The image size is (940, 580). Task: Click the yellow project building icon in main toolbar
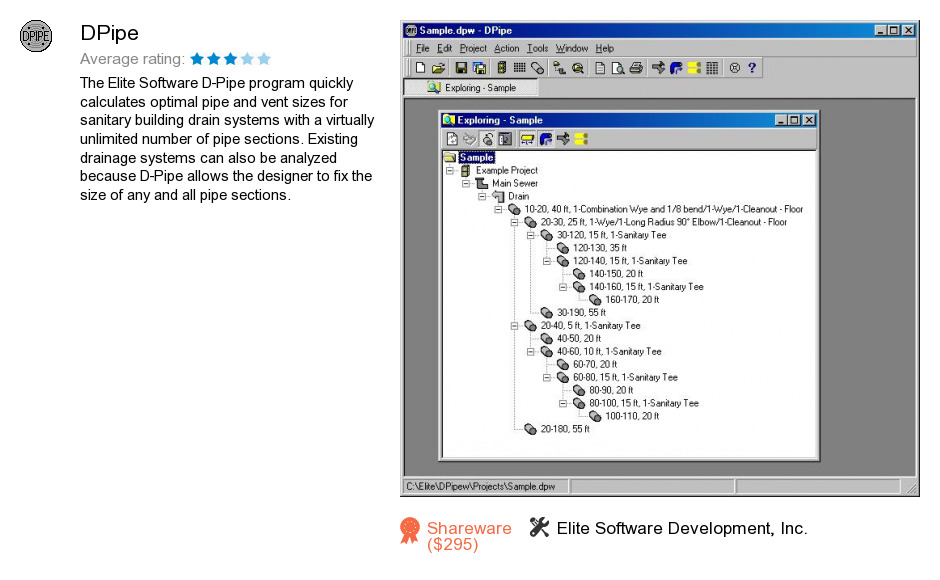click(502, 68)
